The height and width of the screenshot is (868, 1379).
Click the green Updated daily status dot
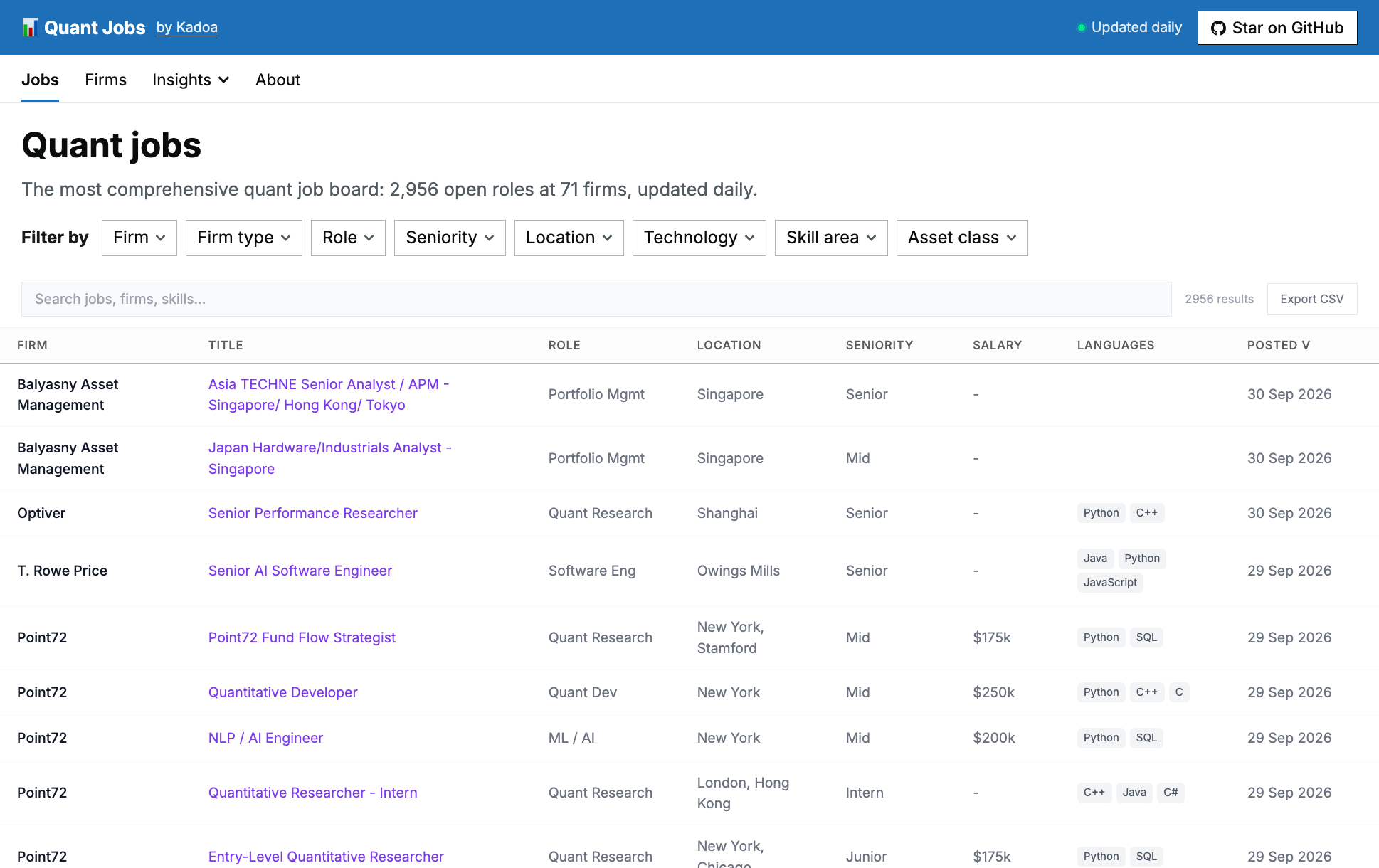[1081, 28]
